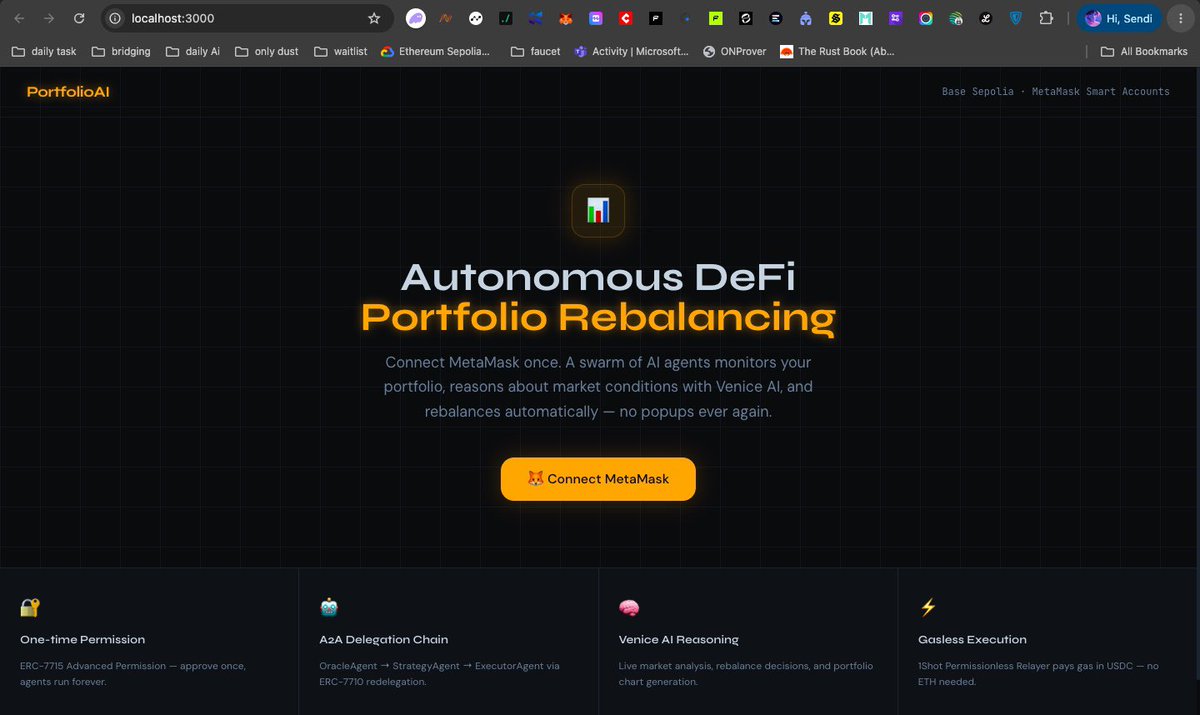Click the Gasless Execution heading
The height and width of the screenshot is (715, 1200).
click(x=972, y=639)
